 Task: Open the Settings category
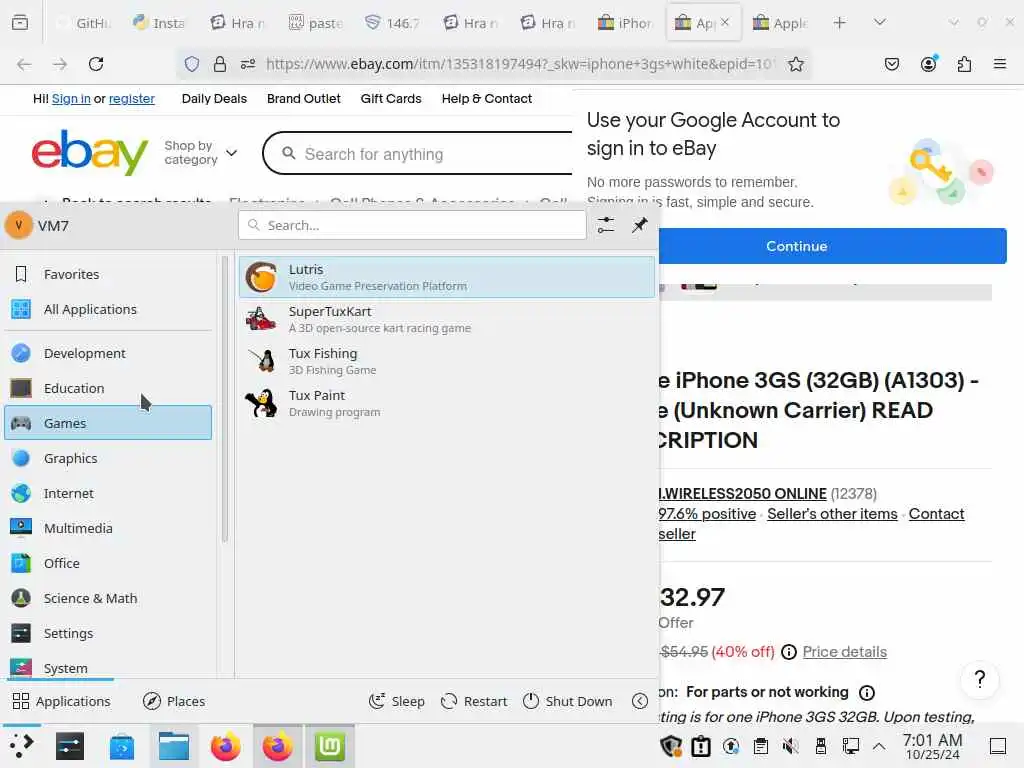coord(108,633)
